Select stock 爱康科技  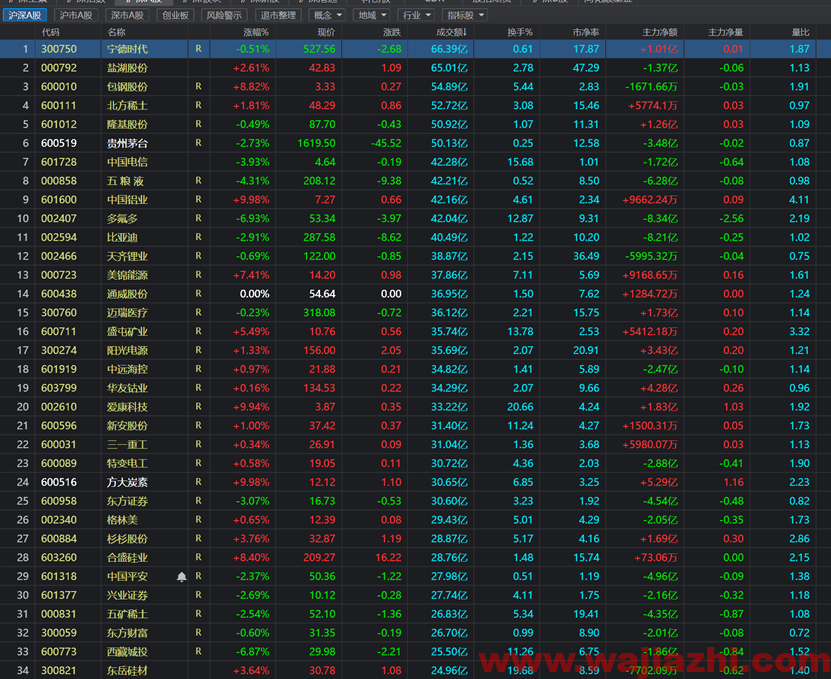(x=127, y=407)
